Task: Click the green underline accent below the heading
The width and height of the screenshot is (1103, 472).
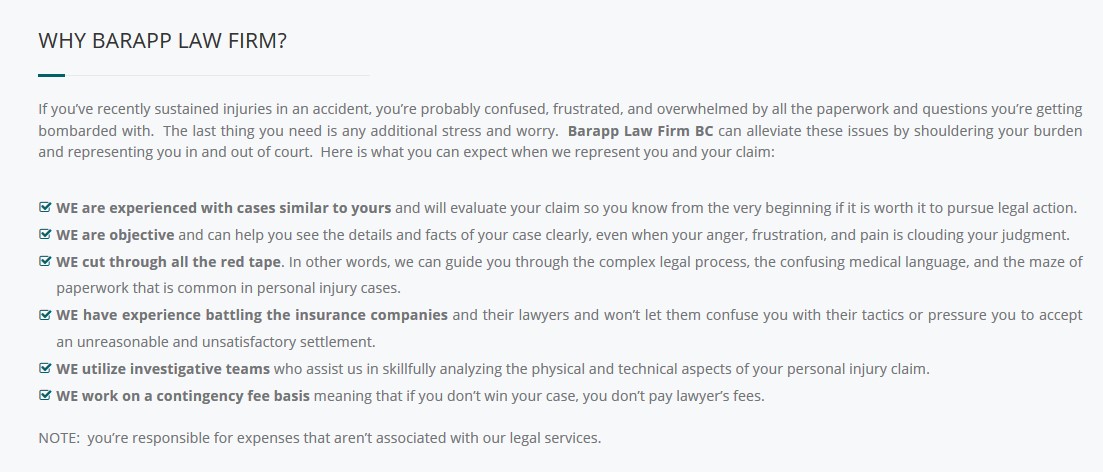Action: tap(51, 75)
